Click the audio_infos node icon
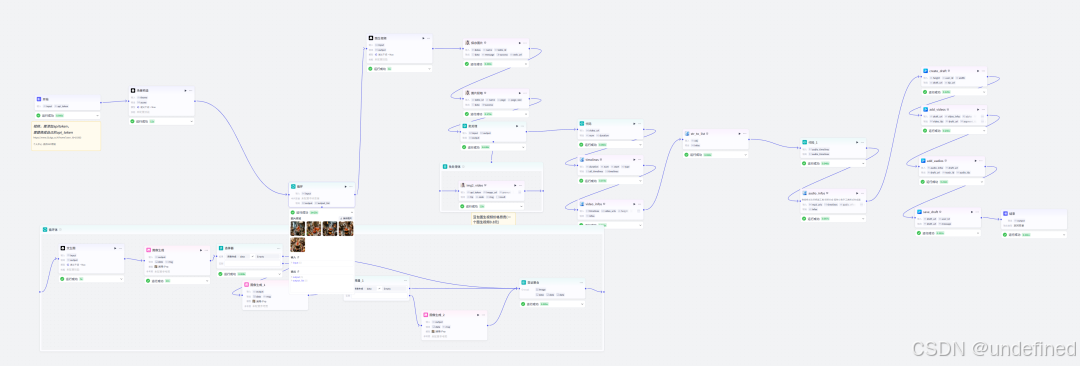 point(804,193)
